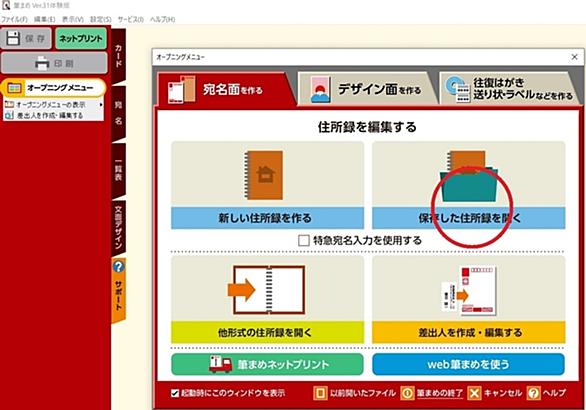Image resolution: width=586 pixels, height=410 pixels.
Task: Click 差出人を作成・編集する orange label
Action: pos(469,332)
